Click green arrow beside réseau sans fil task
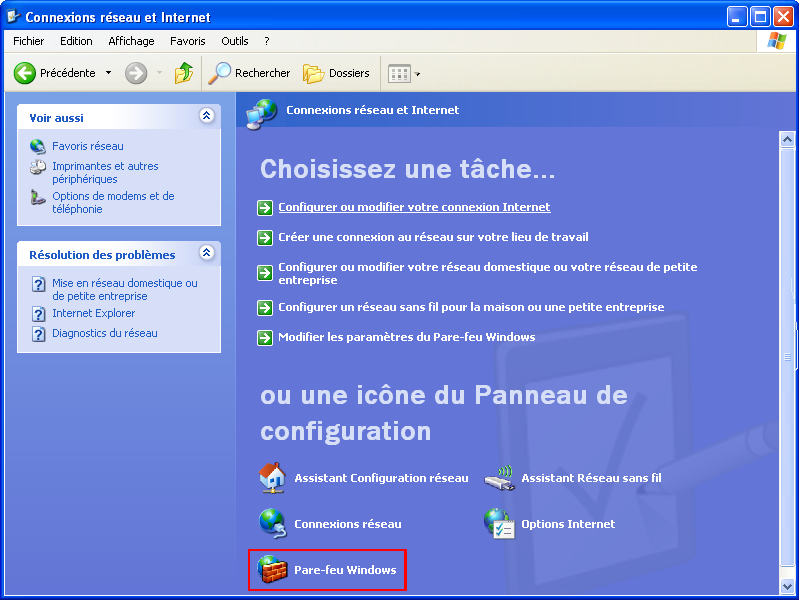The height and width of the screenshot is (600, 799). pyautogui.click(x=265, y=308)
